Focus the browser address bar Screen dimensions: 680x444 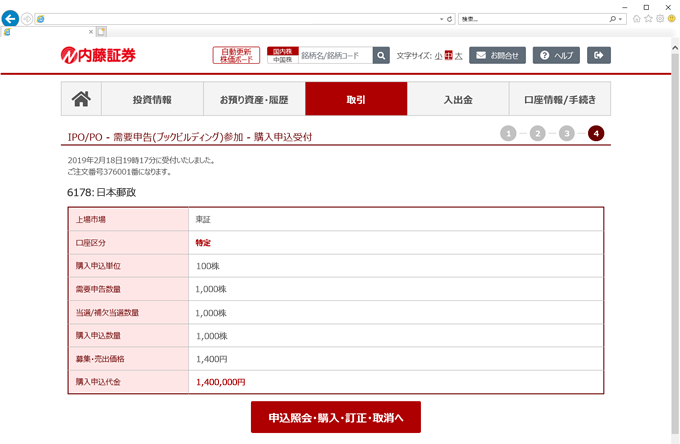[x=238, y=19]
